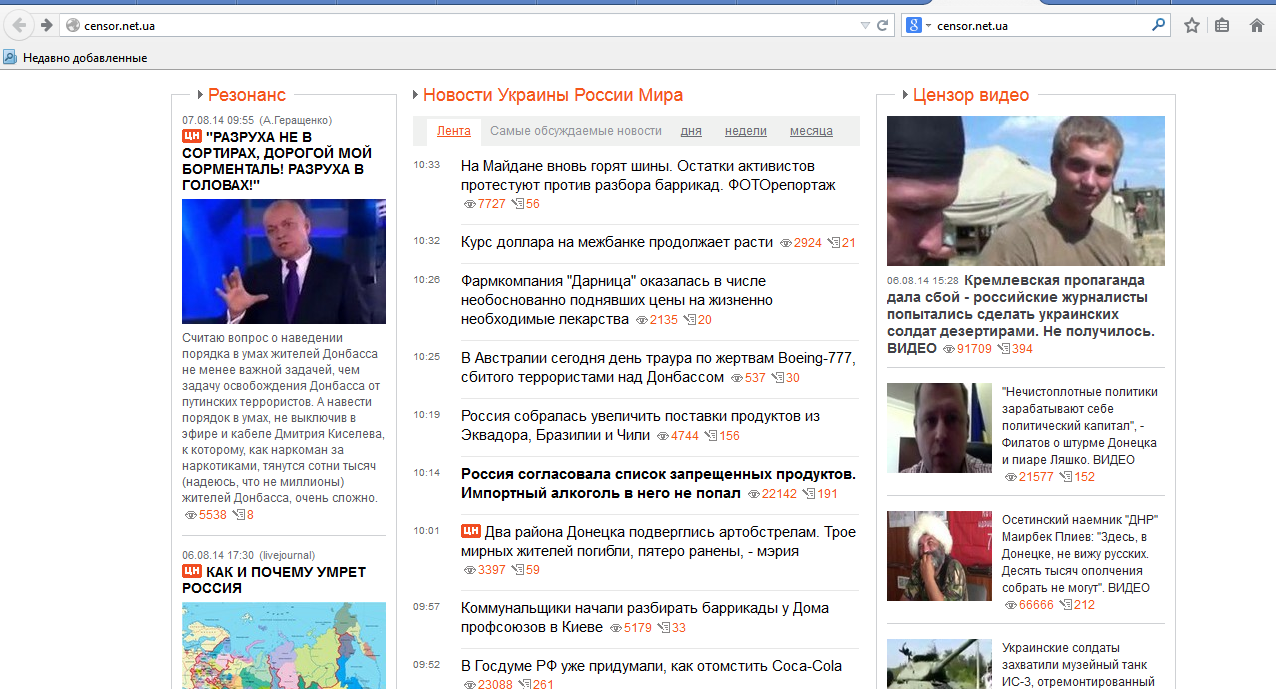This screenshot has width=1276, height=689.
Task: Open Google search engine selector dropdown
Action: click(918, 25)
